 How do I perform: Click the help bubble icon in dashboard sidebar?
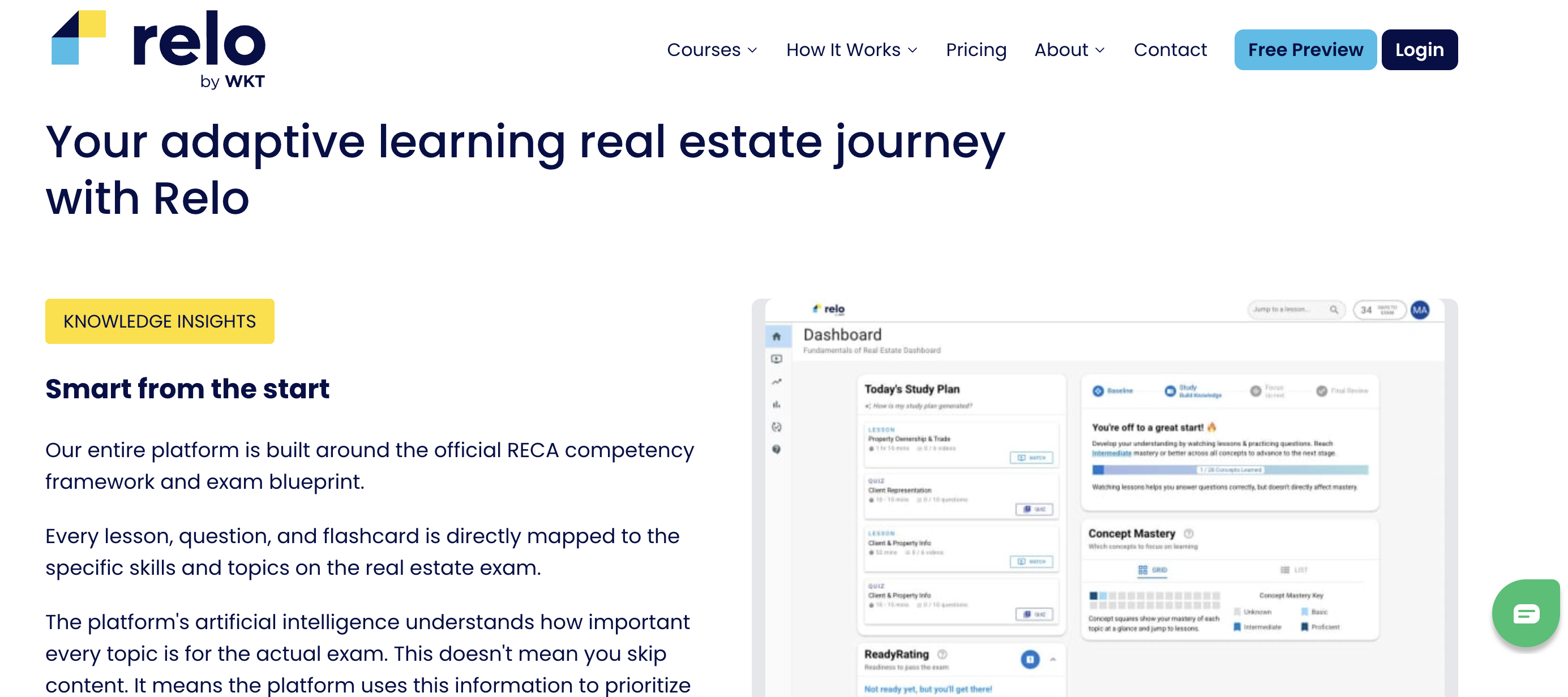tap(777, 449)
